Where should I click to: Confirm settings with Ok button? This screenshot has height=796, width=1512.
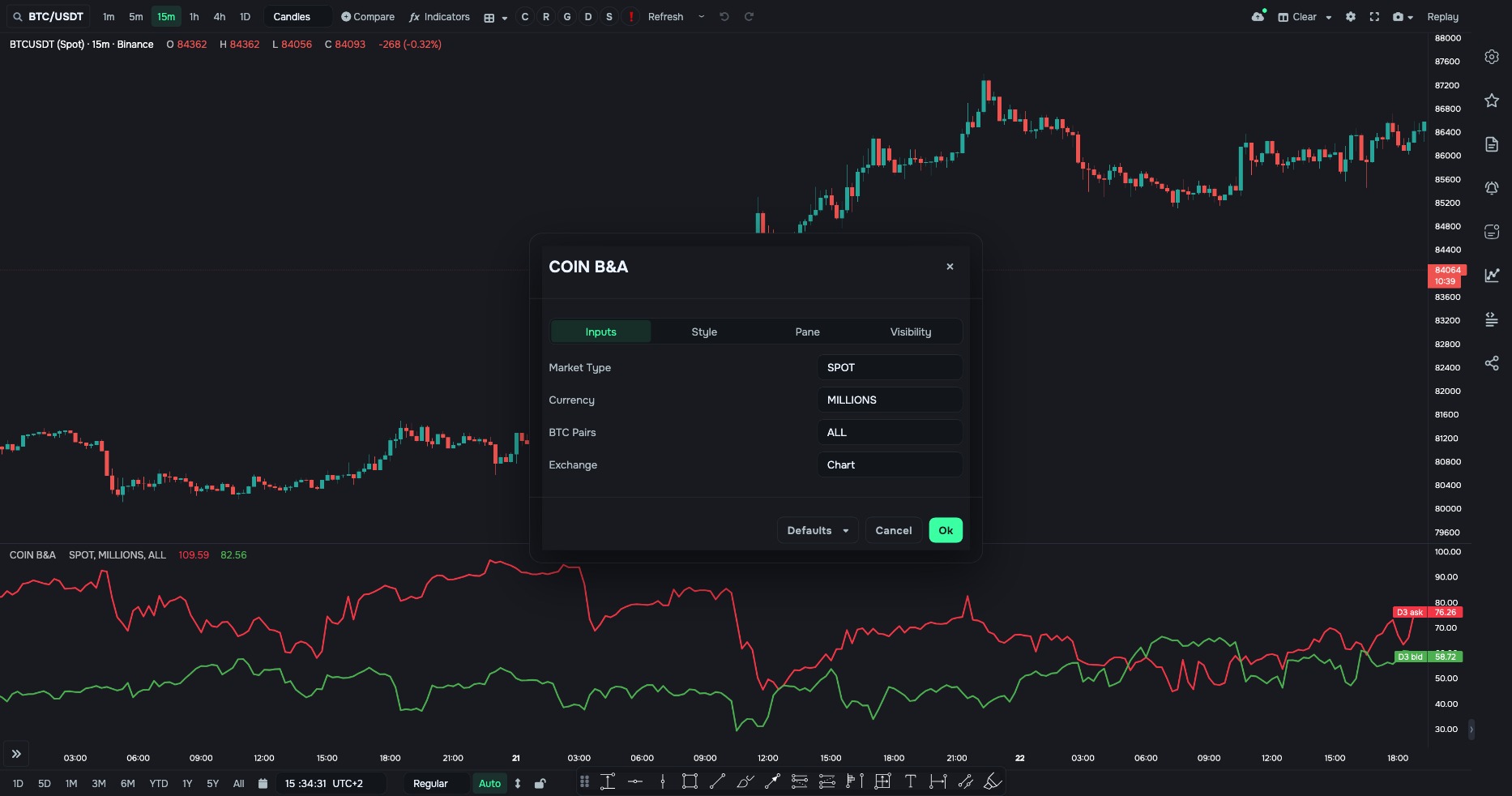(x=946, y=530)
